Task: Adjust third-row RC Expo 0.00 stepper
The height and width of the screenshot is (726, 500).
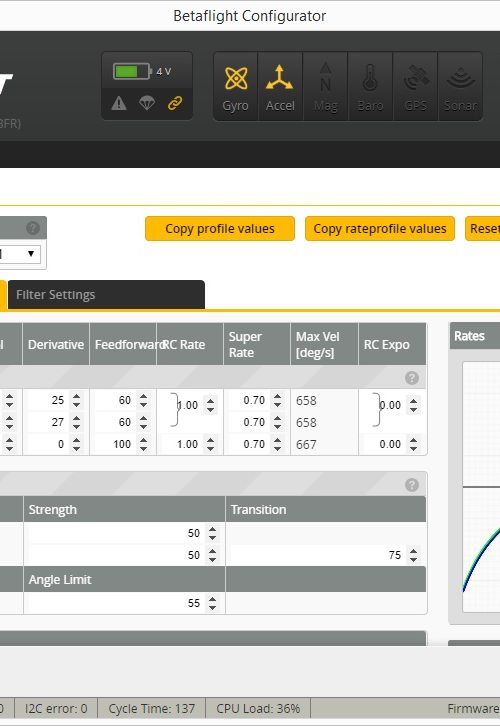Action: pyautogui.click(x=413, y=444)
